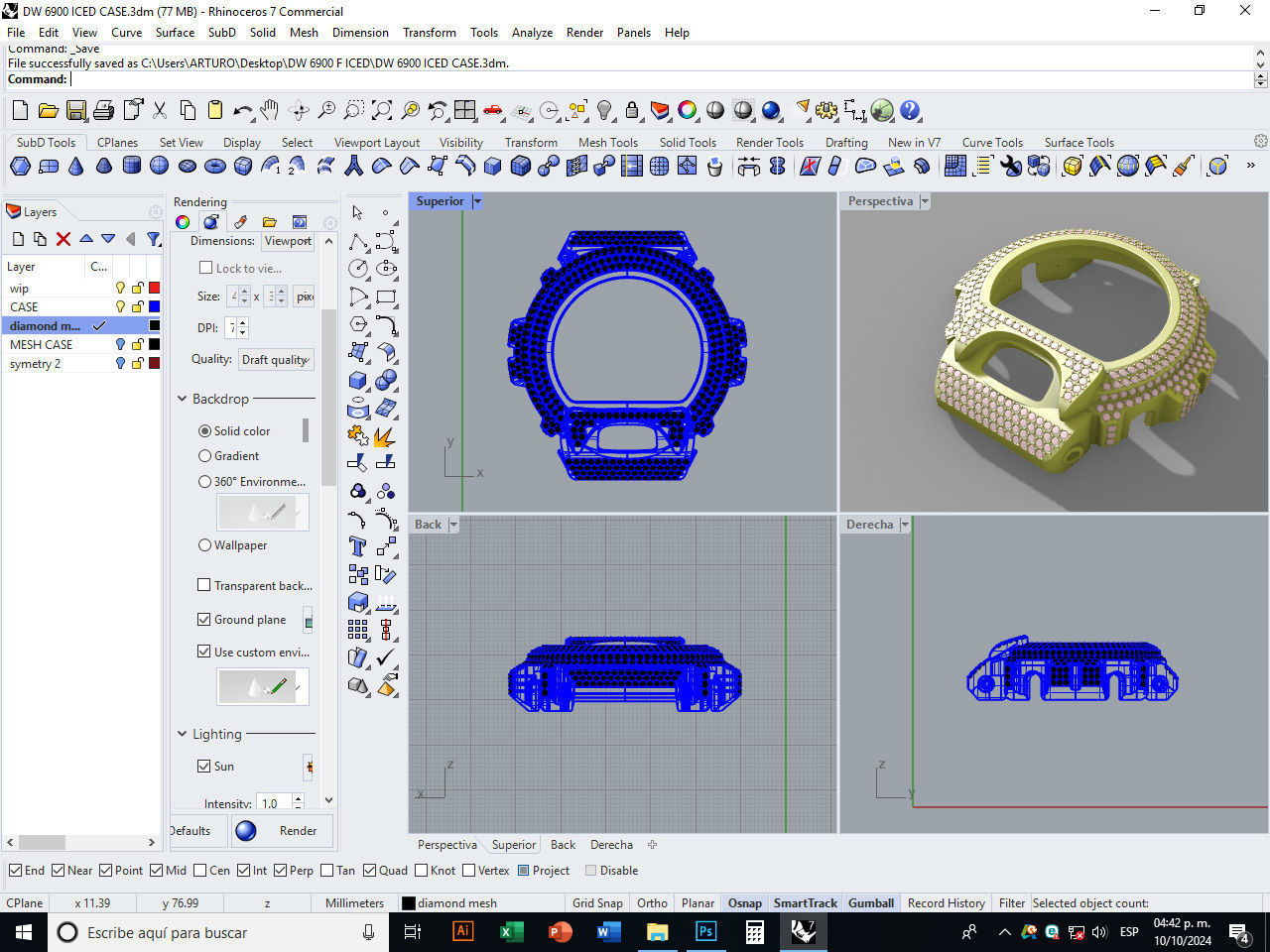
Task: Click the red car Set View icon
Action: (x=492, y=110)
